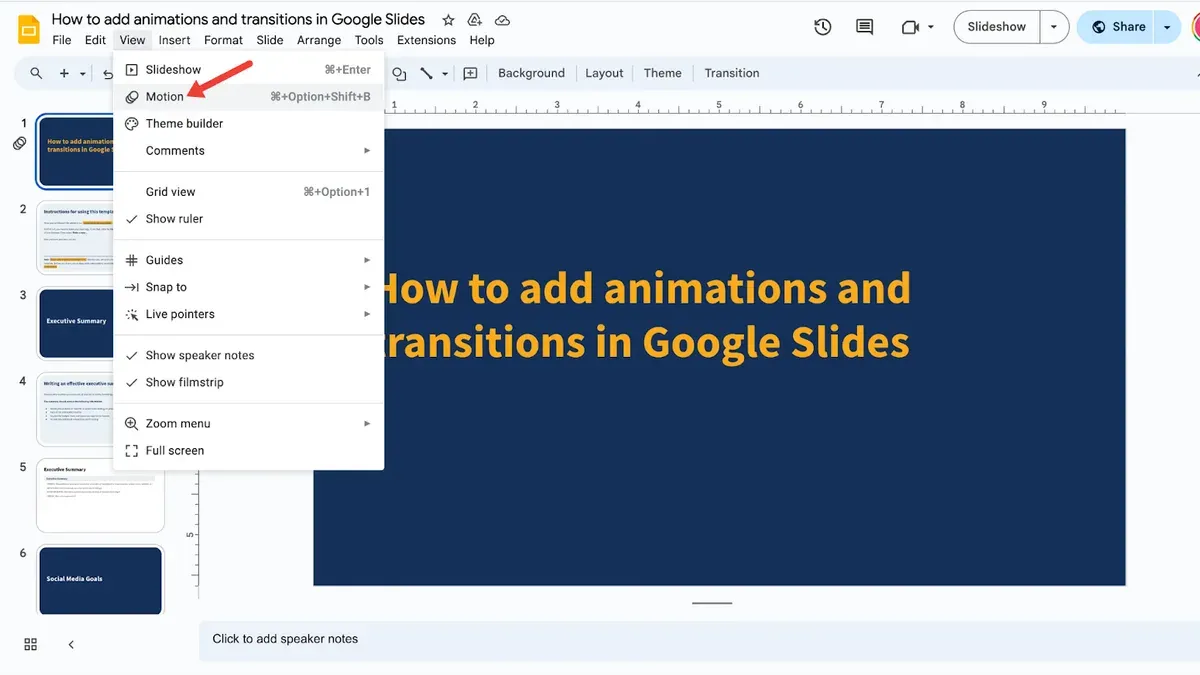Screen dimensions: 1200x675
Task: Choose Slideshow in the View menu
Action: [248, 69]
